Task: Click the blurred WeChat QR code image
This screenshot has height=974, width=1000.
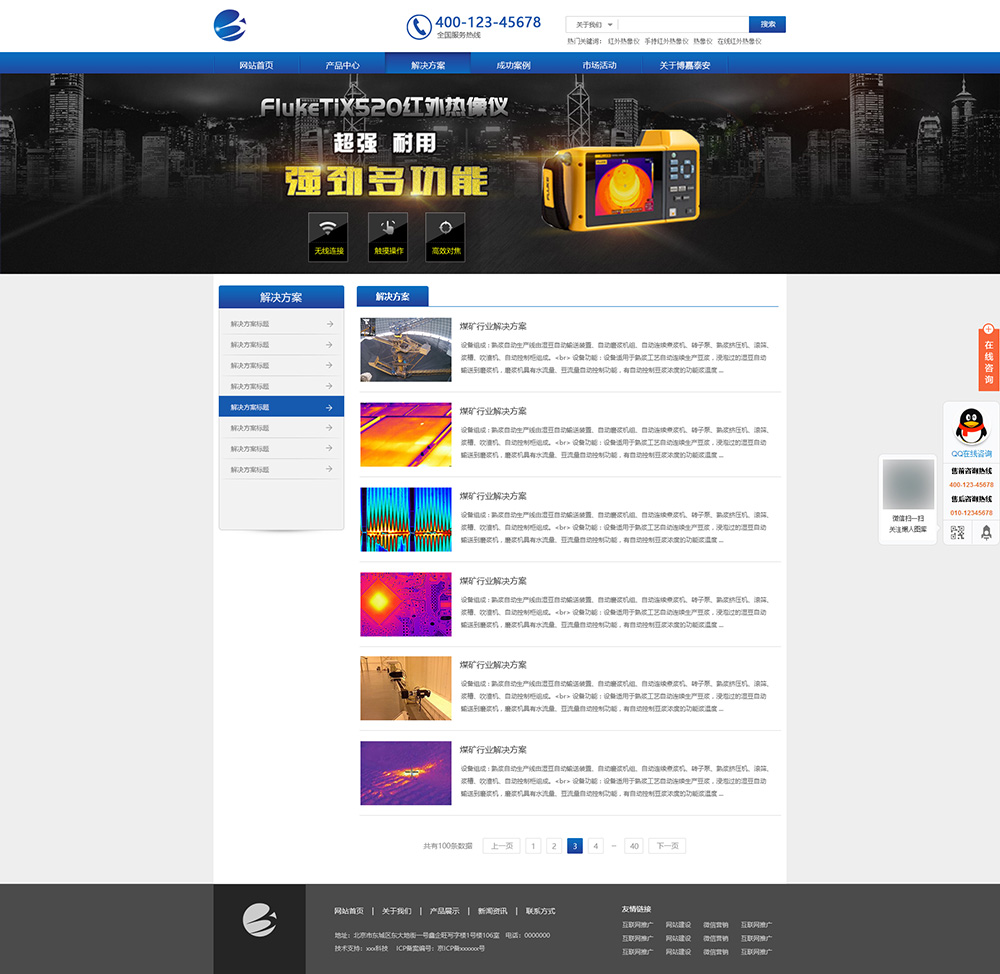Action: tap(908, 485)
